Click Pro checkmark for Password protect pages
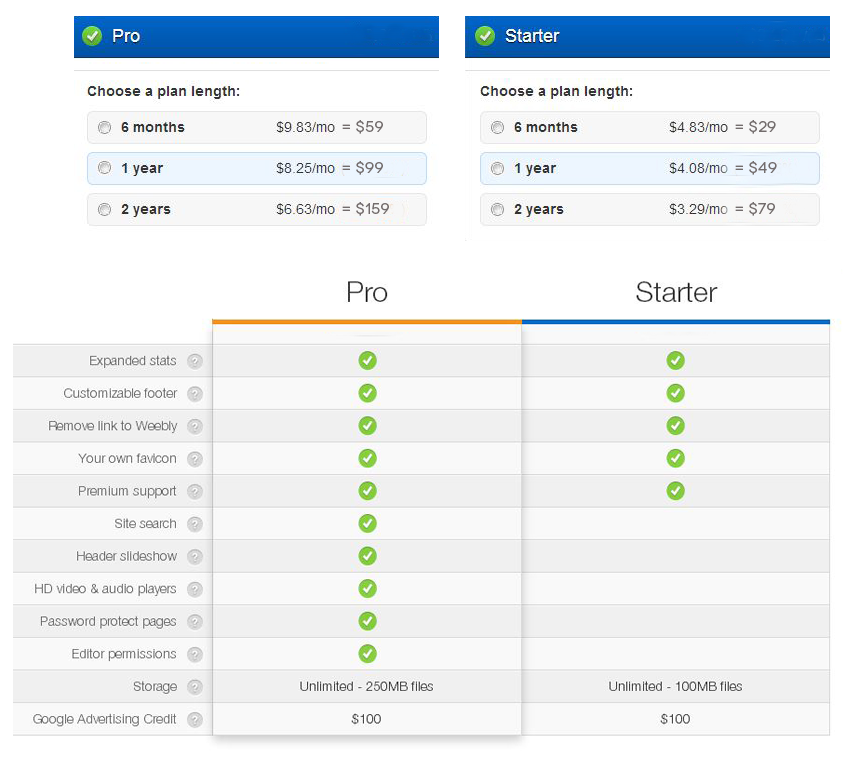This screenshot has width=843, height=762. [x=368, y=621]
